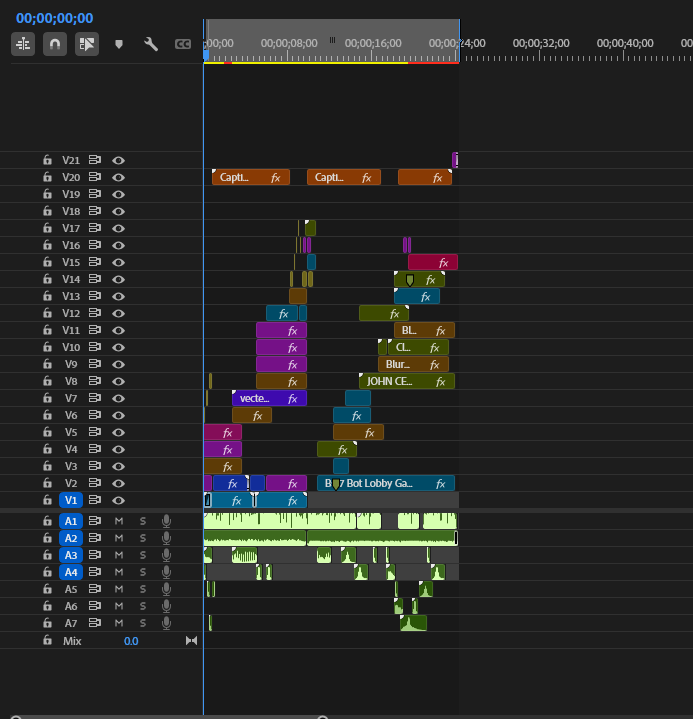
Task: Toggle A3 track targeting button
Action: pos(71,555)
